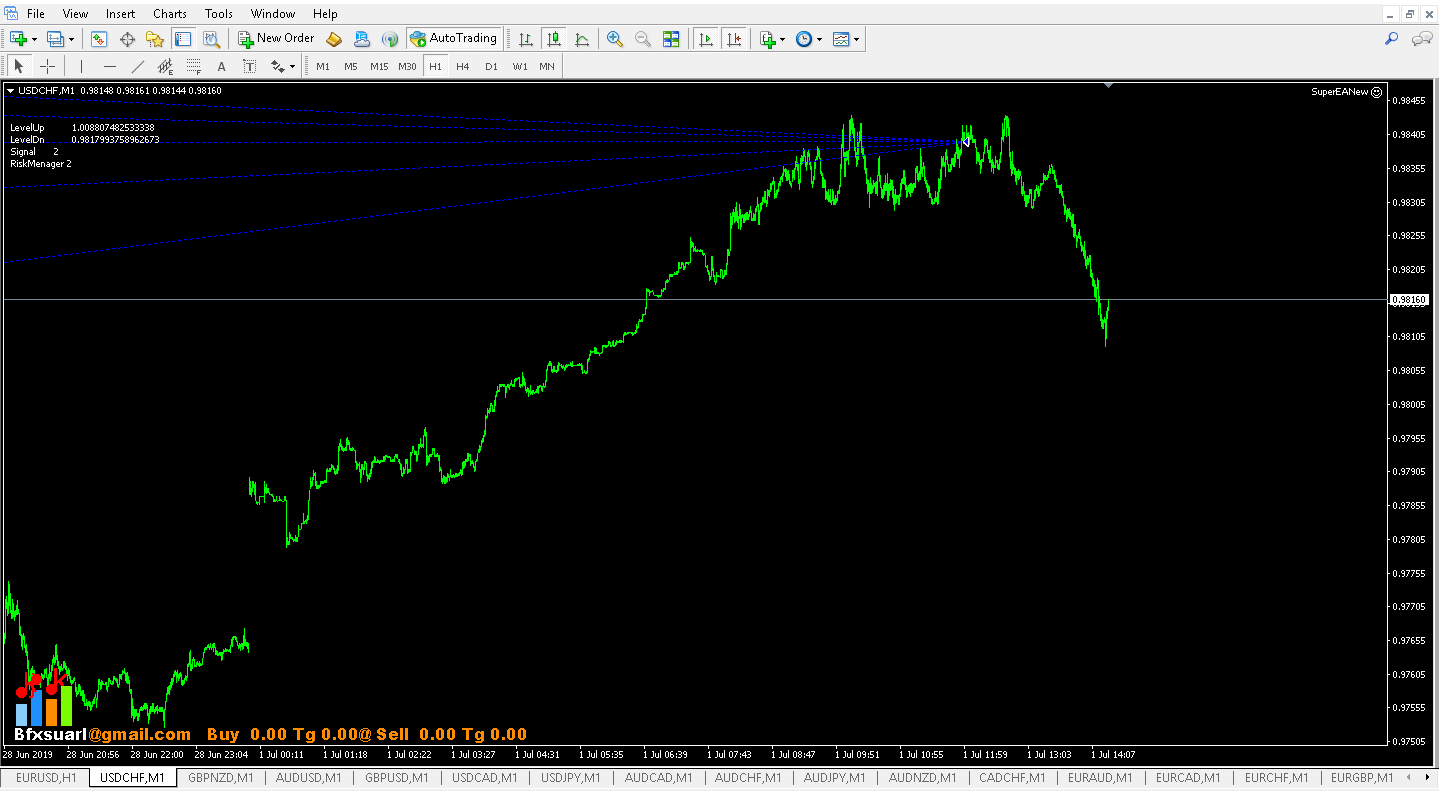Enable chart auto scroll
This screenshot has height=791, width=1439.
click(x=706, y=39)
